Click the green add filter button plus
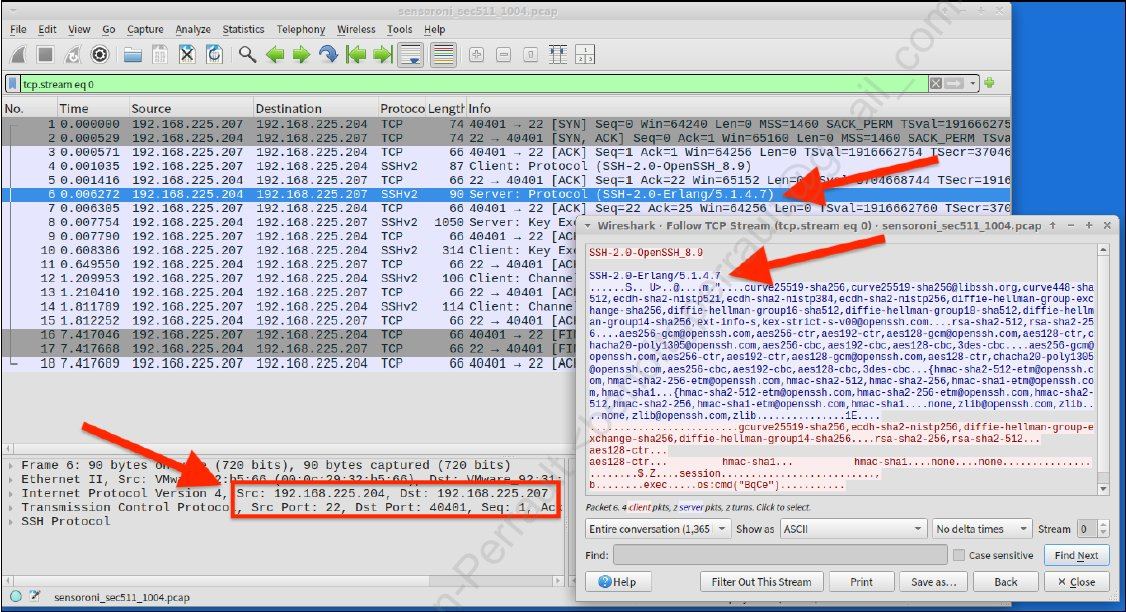 990,83
